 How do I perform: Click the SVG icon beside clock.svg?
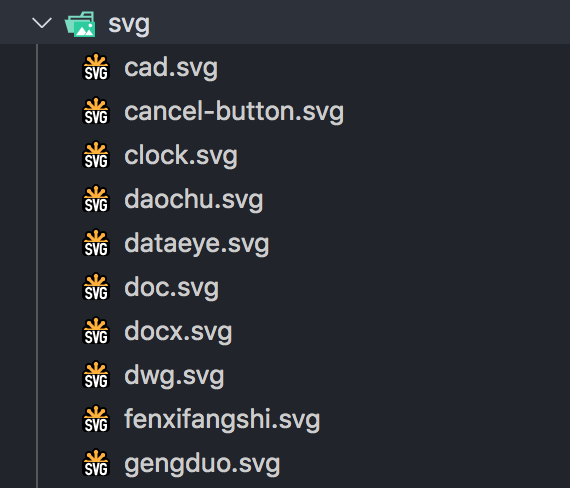coord(96,155)
